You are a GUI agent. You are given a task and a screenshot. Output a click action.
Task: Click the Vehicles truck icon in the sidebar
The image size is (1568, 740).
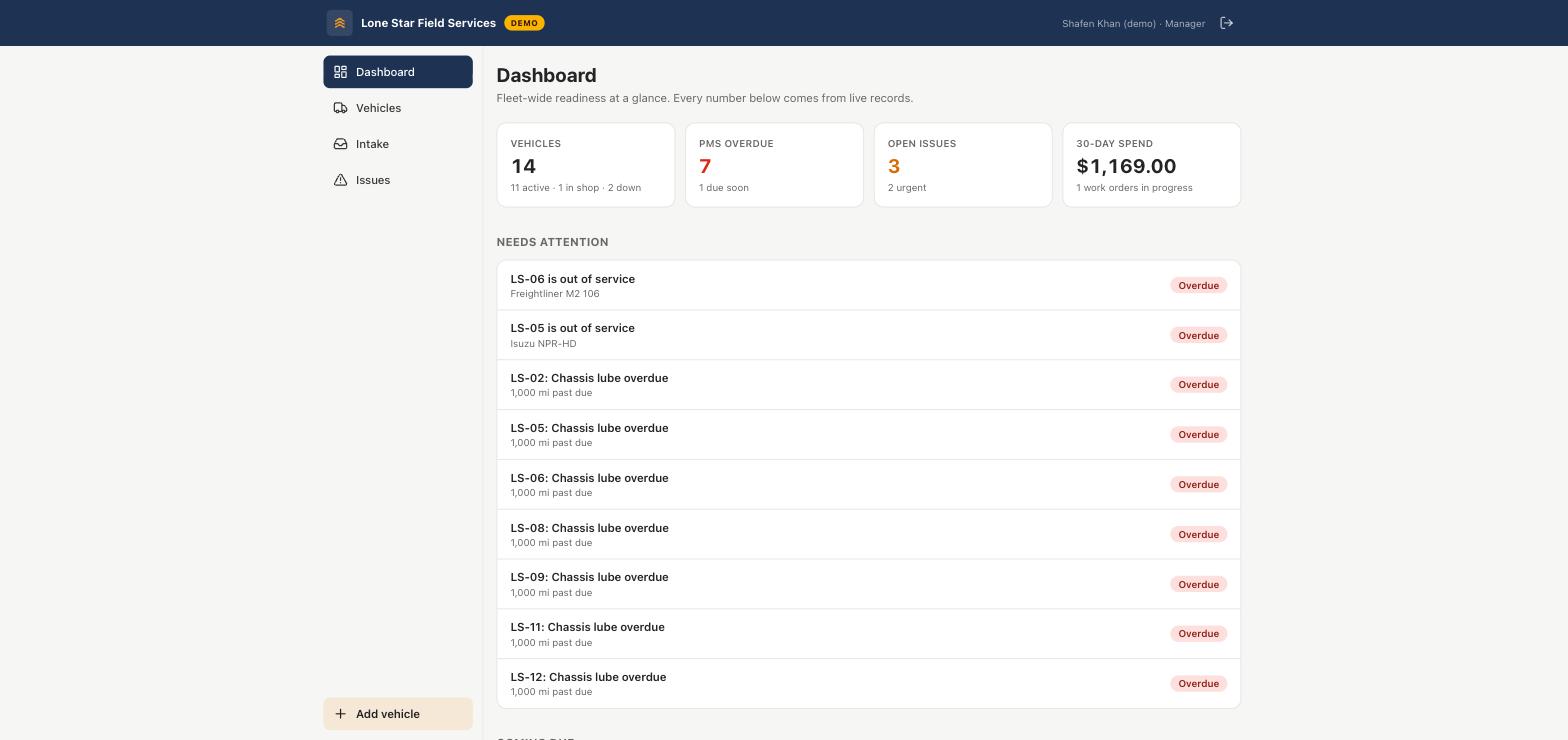click(x=340, y=108)
